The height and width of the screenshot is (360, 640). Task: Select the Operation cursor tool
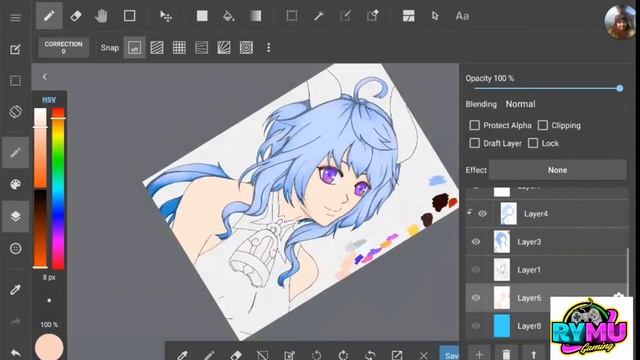click(435, 16)
